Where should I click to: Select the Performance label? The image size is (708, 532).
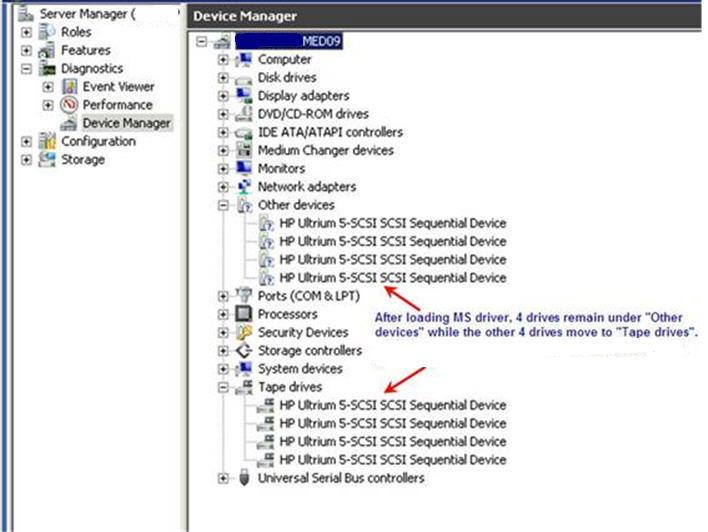[x=117, y=105]
